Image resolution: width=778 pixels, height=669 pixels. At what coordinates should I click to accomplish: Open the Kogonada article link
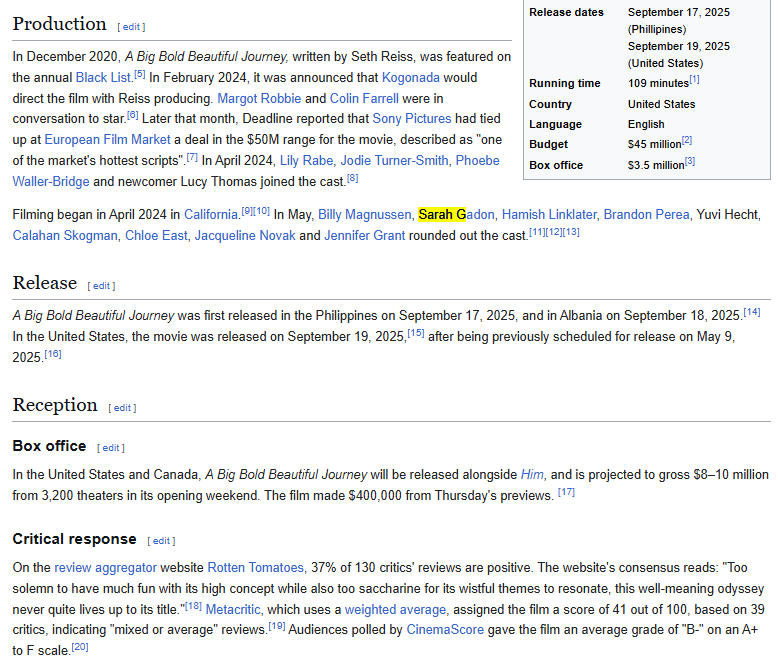[x=410, y=78]
